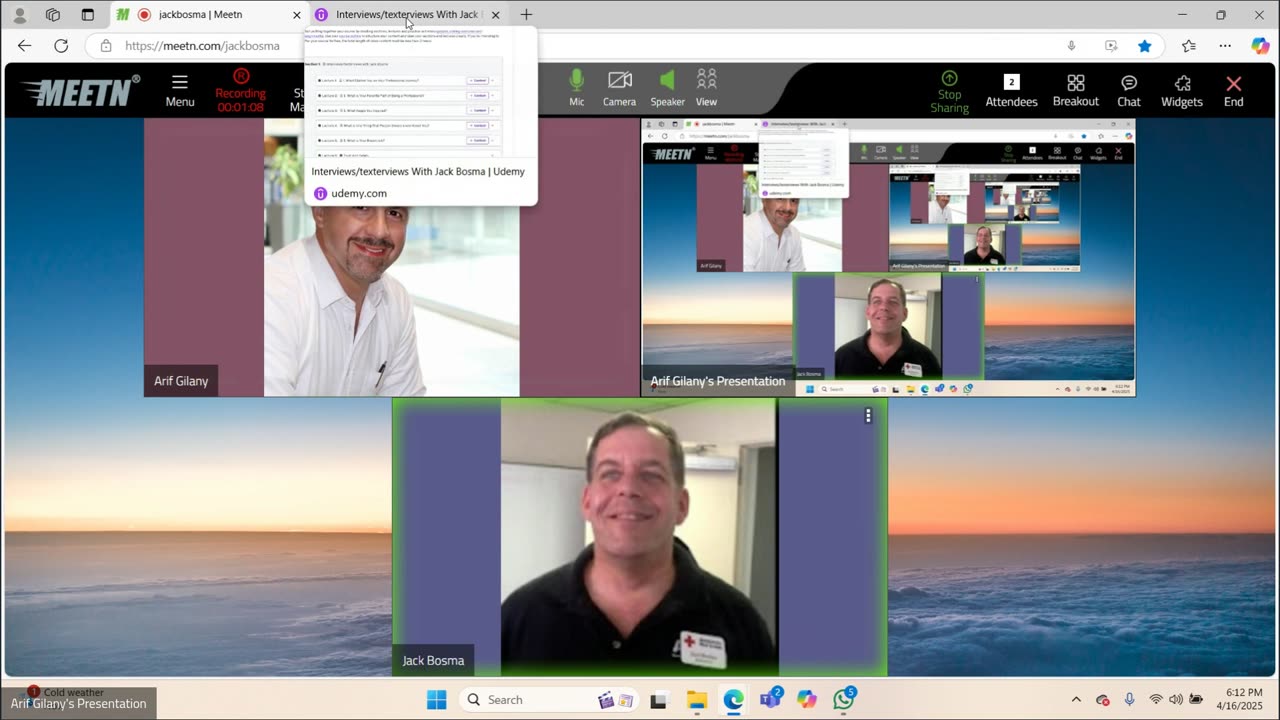Open volume control in tray

pyautogui.click(x=1175, y=700)
